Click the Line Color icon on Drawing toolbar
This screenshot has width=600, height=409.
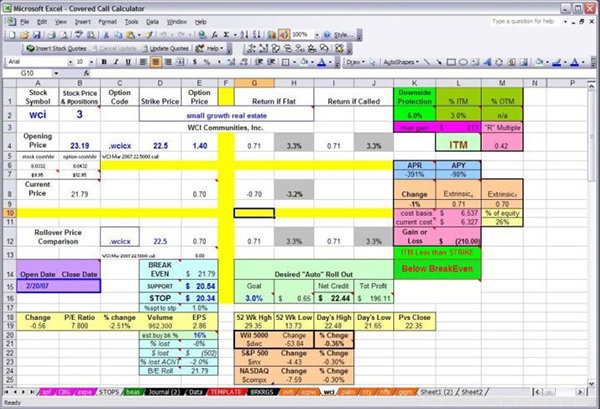[x=556, y=62]
